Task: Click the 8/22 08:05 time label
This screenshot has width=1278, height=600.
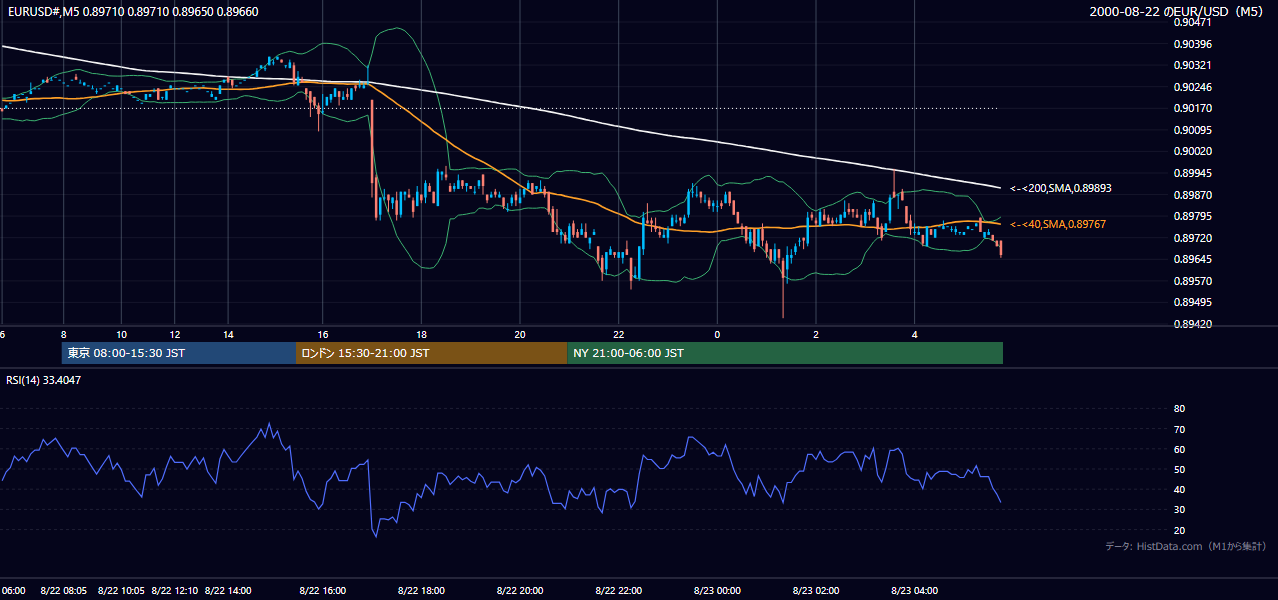Action: [x=63, y=591]
